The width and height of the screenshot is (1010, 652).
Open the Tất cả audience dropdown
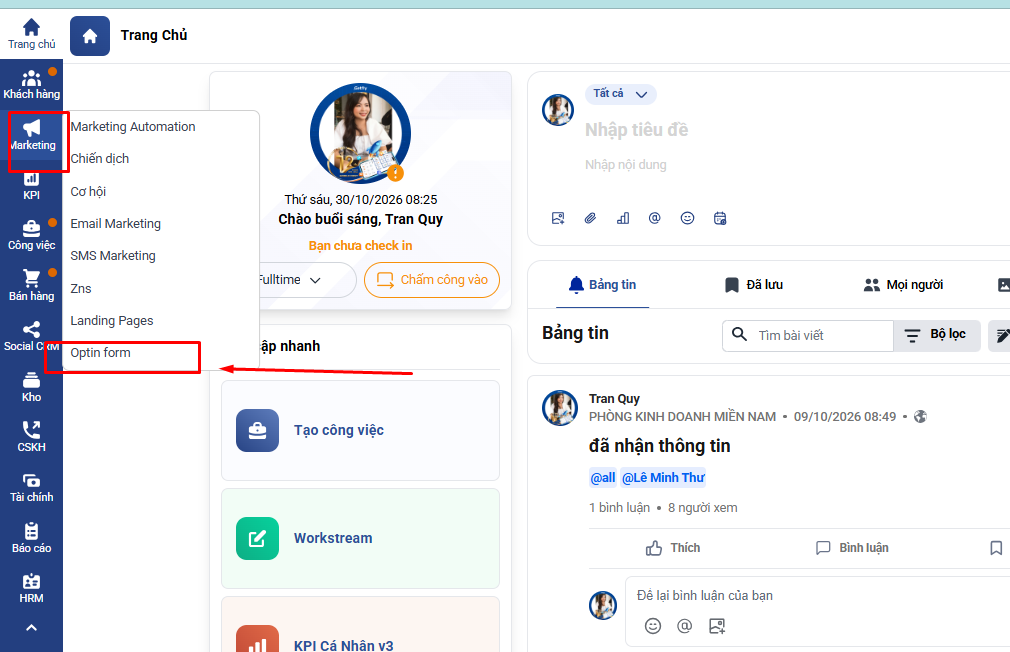click(620, 94)
